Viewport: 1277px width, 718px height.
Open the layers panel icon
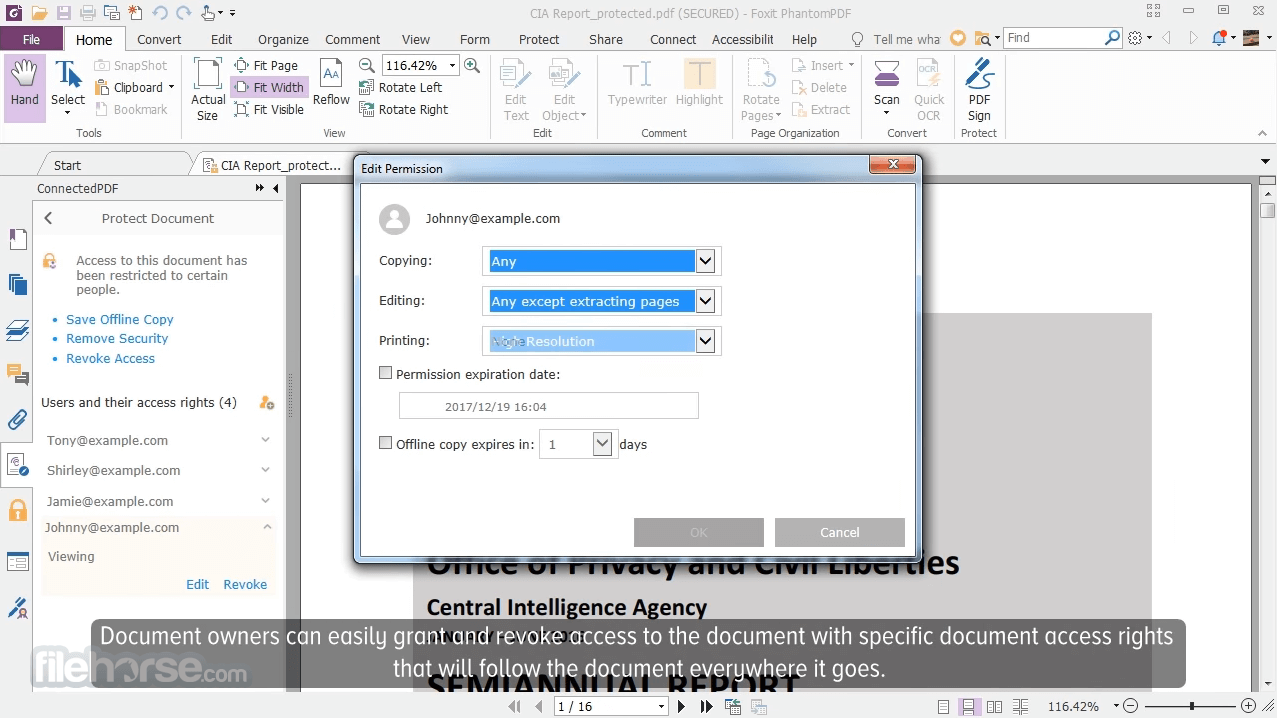[17, 330]
